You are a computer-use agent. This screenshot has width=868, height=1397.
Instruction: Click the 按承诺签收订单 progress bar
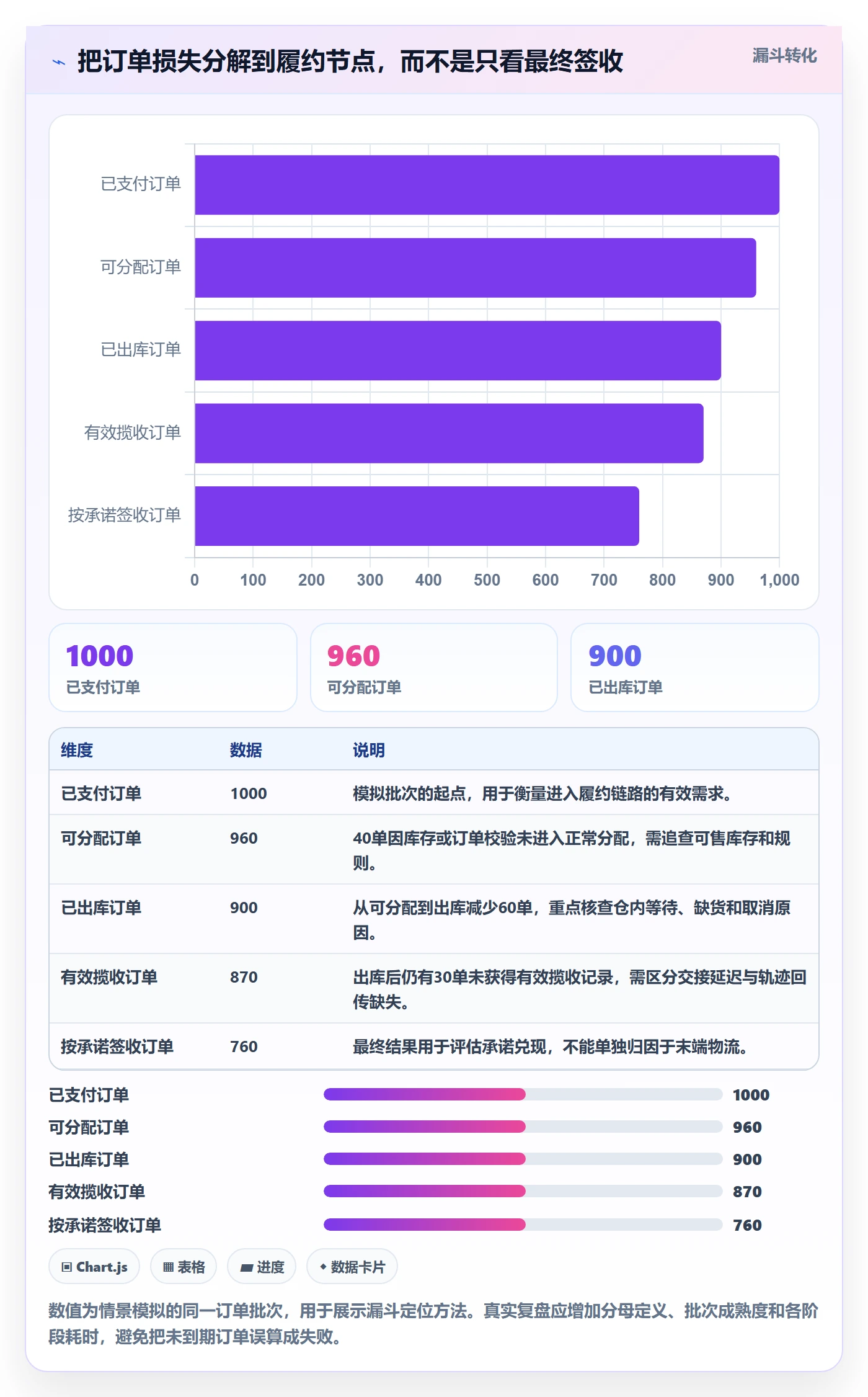pos(523,1225)
